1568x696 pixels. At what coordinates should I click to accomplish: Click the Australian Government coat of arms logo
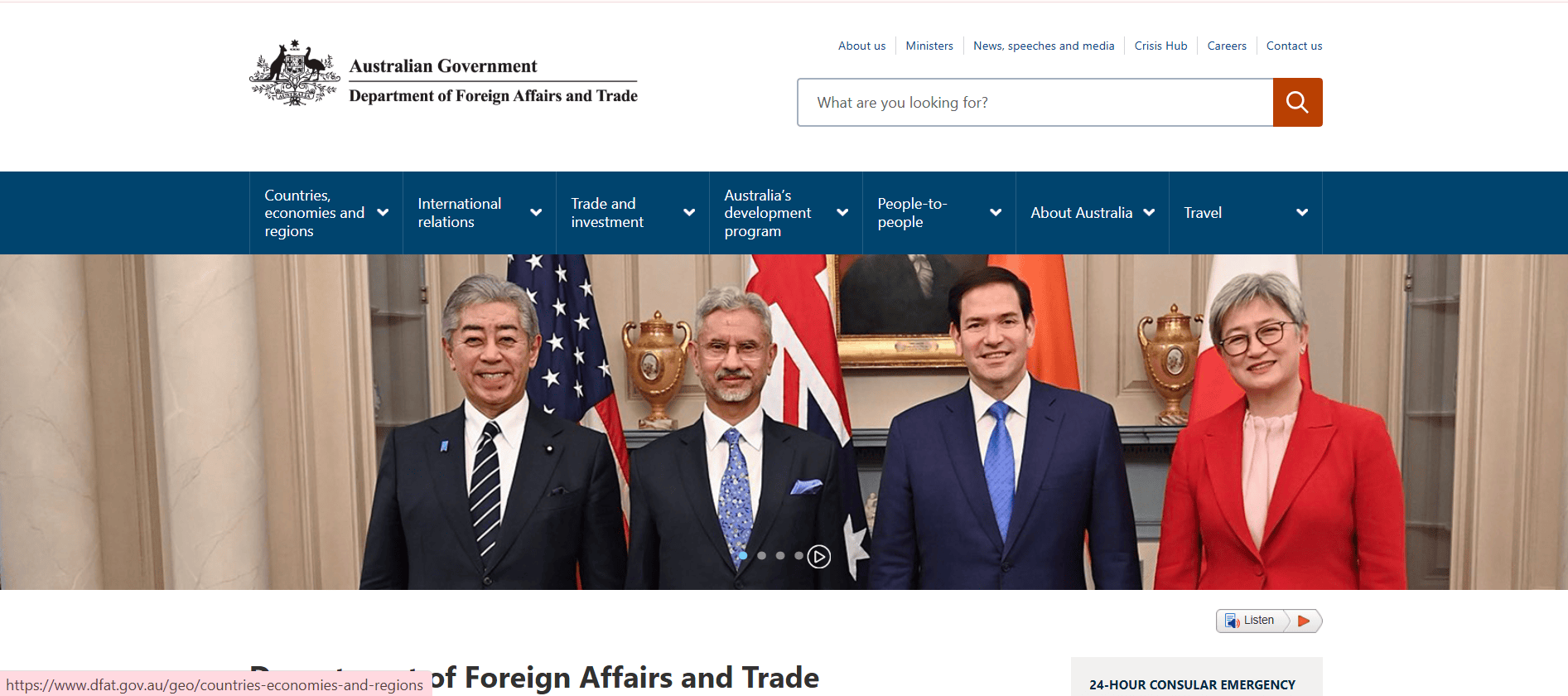(x=295, y=73)
